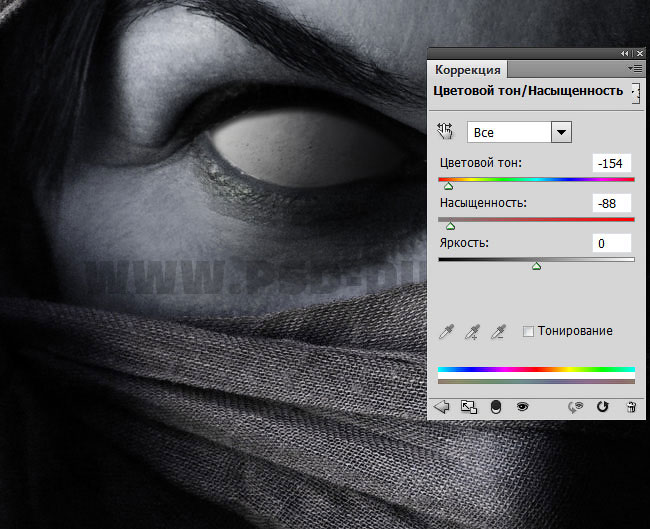Return to adjustment list with back arrow
The width and height of the screenshot is (650, 529).
441,407
